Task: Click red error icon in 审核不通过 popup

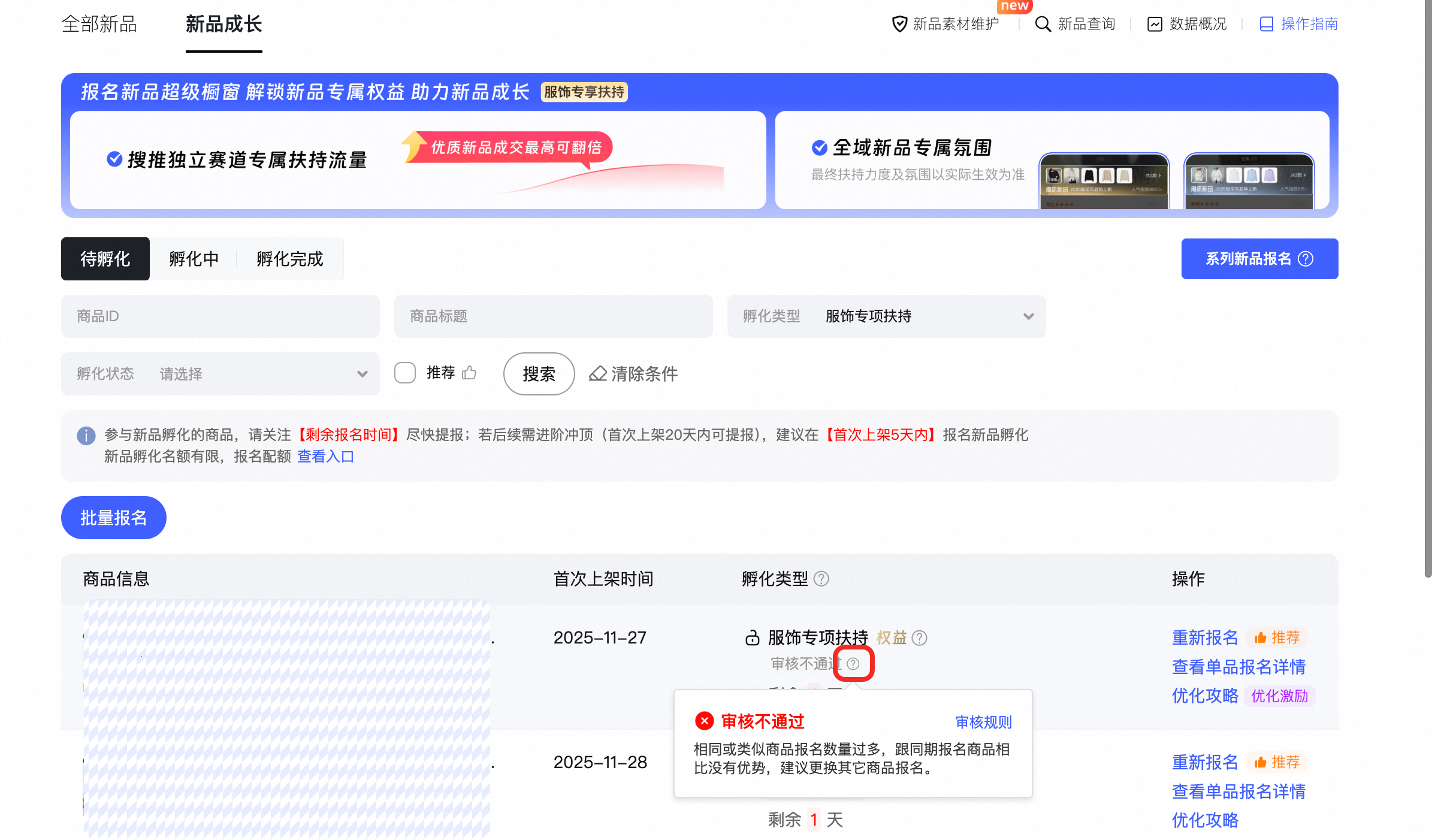Action: point(705,721)
